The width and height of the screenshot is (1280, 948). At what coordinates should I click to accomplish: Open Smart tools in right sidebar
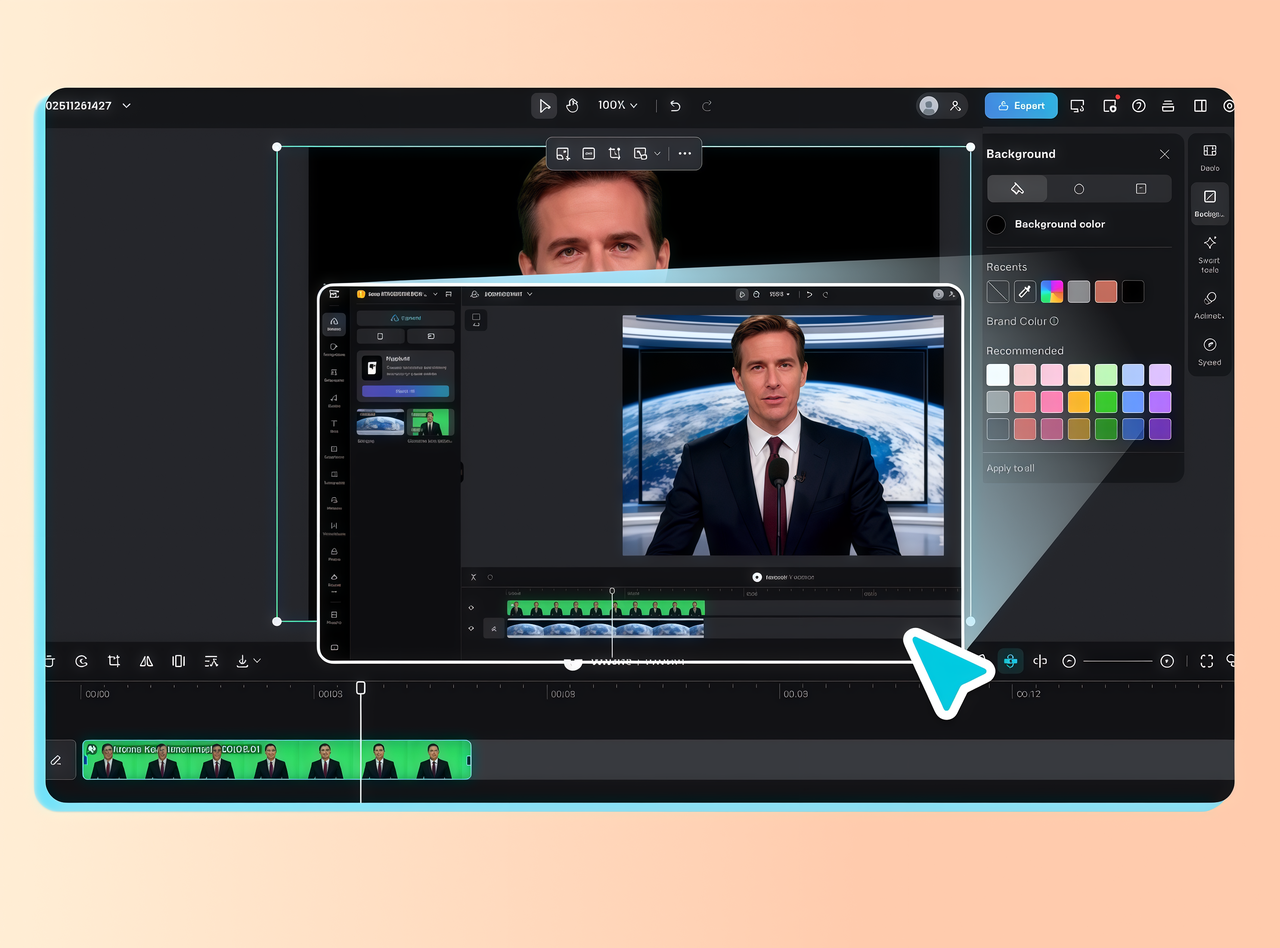1210,254
